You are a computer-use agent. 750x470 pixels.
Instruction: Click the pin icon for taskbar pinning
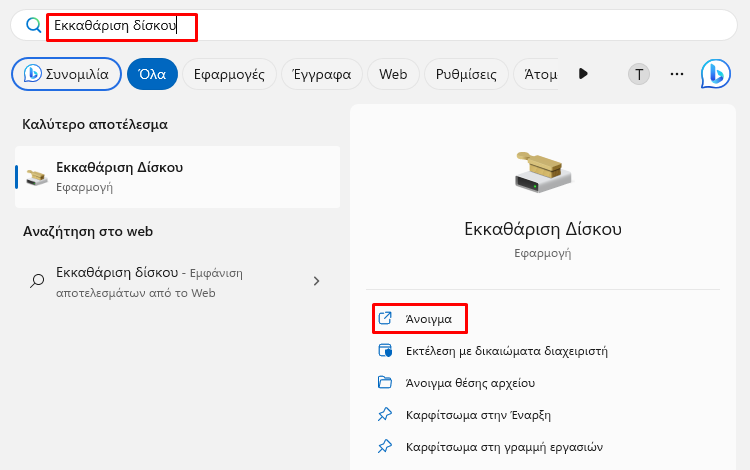[x=385, y=447]
